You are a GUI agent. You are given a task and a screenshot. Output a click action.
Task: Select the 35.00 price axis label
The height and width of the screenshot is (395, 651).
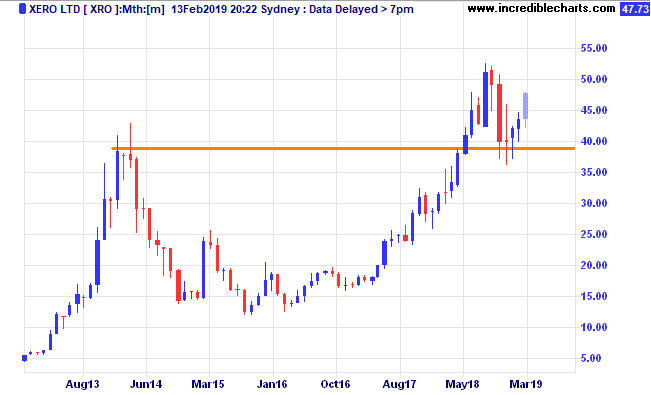(x=594, y=172)
